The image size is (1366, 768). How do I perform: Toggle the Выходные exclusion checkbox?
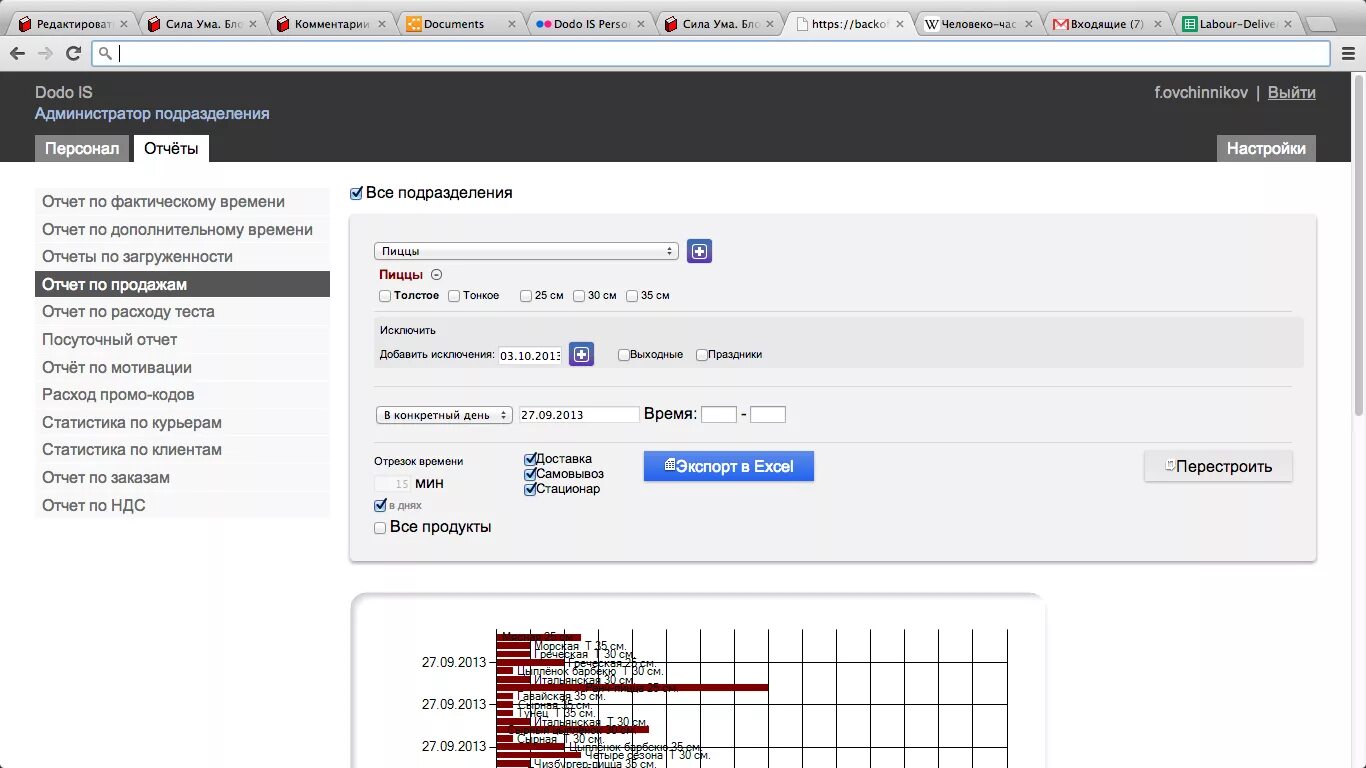click(x=624, y=354)
